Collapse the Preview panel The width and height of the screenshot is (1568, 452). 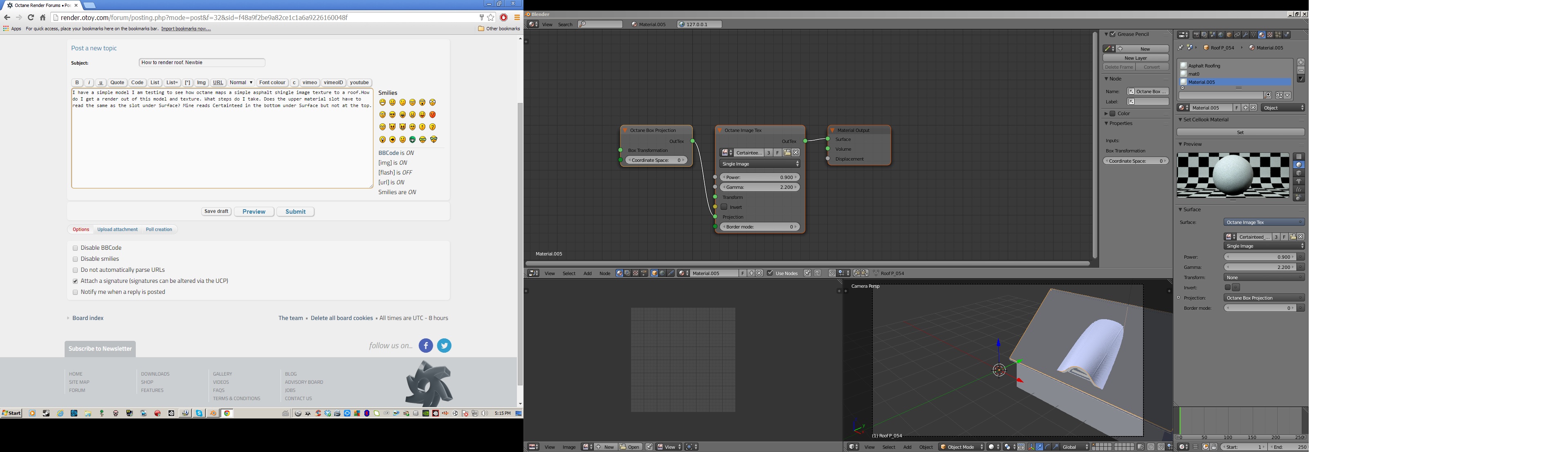[x=1180, y=144]
